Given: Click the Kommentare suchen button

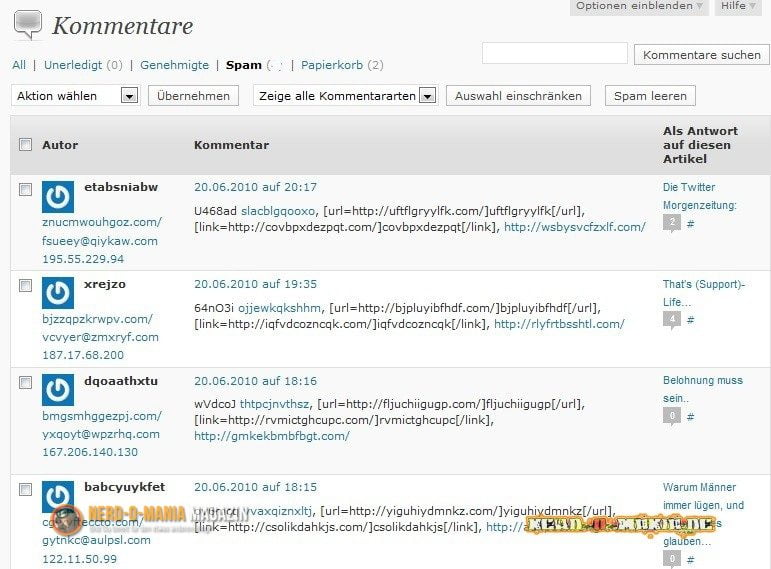Looking at the screenshot, I should pos(701,55).
